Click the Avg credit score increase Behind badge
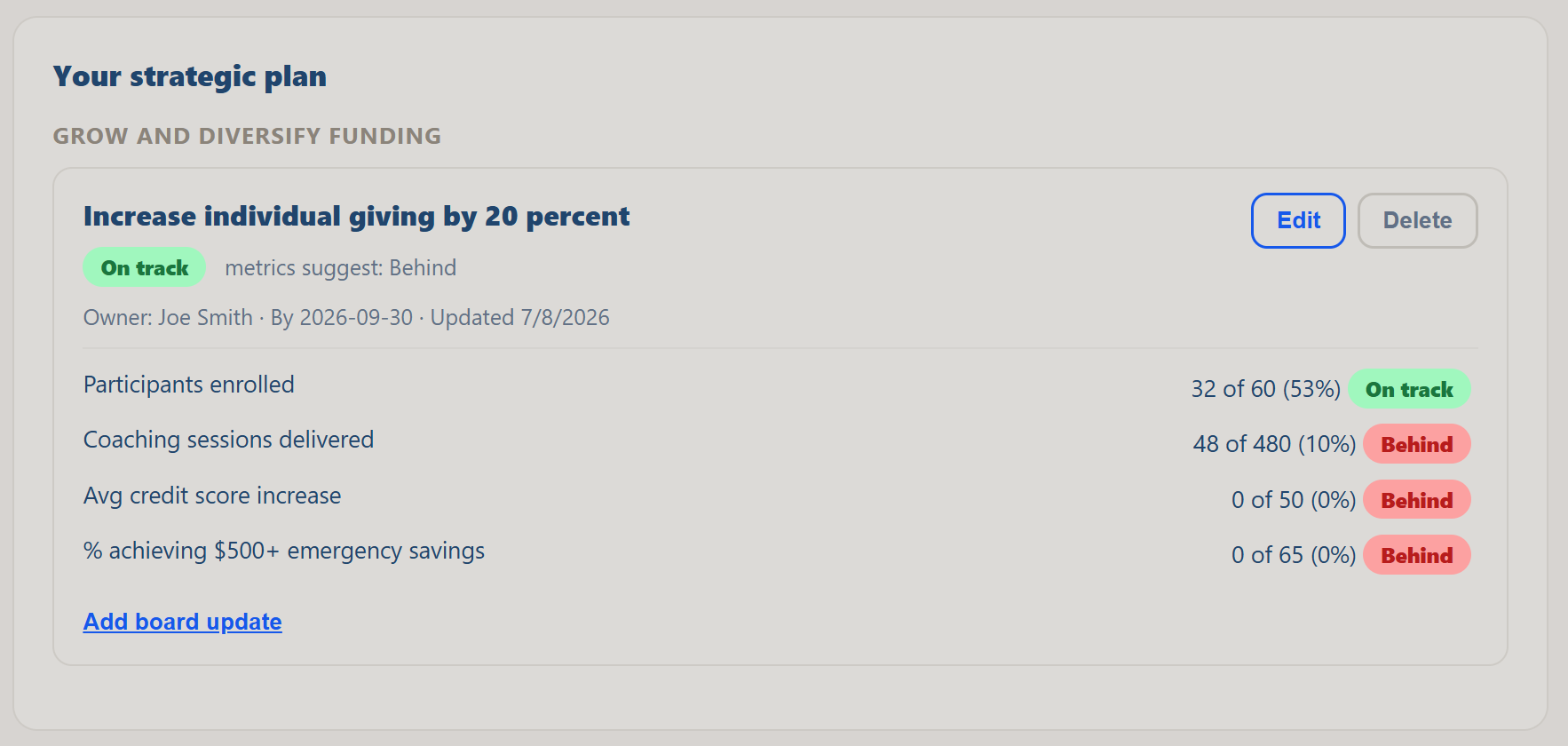 tap(1416, 500)
